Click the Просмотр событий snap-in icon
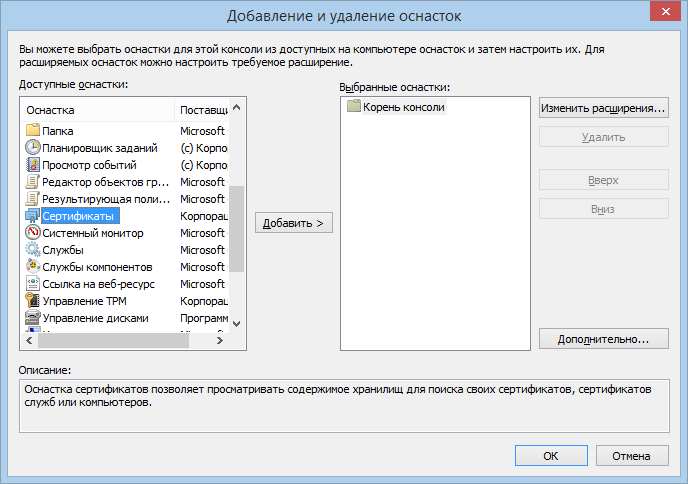Viewport: 688px width, 484px height. (32, 165)
